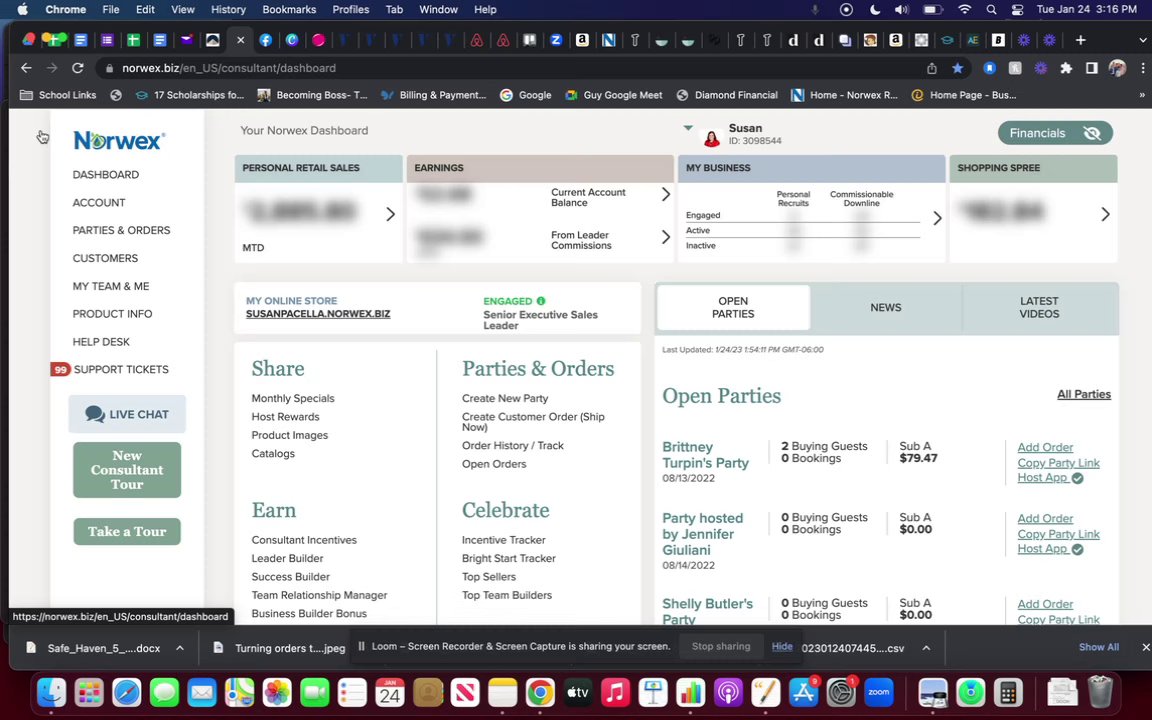
Task: Copy Party Link for Brittney Turpin's Party
Action: [1058, 463]
